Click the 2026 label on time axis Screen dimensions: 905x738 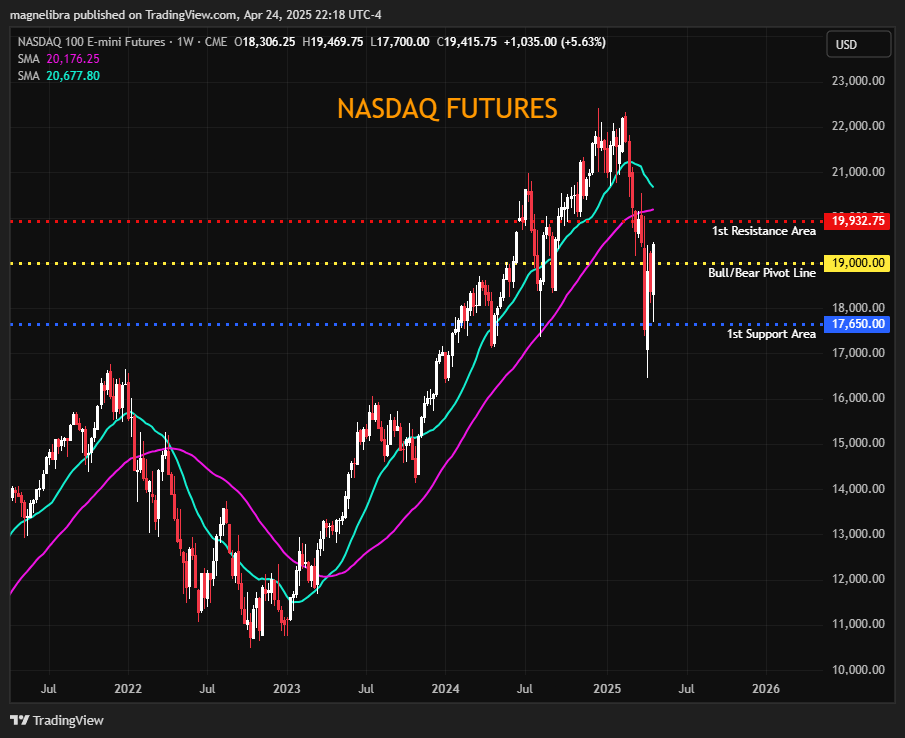click(x=766, y=688)
